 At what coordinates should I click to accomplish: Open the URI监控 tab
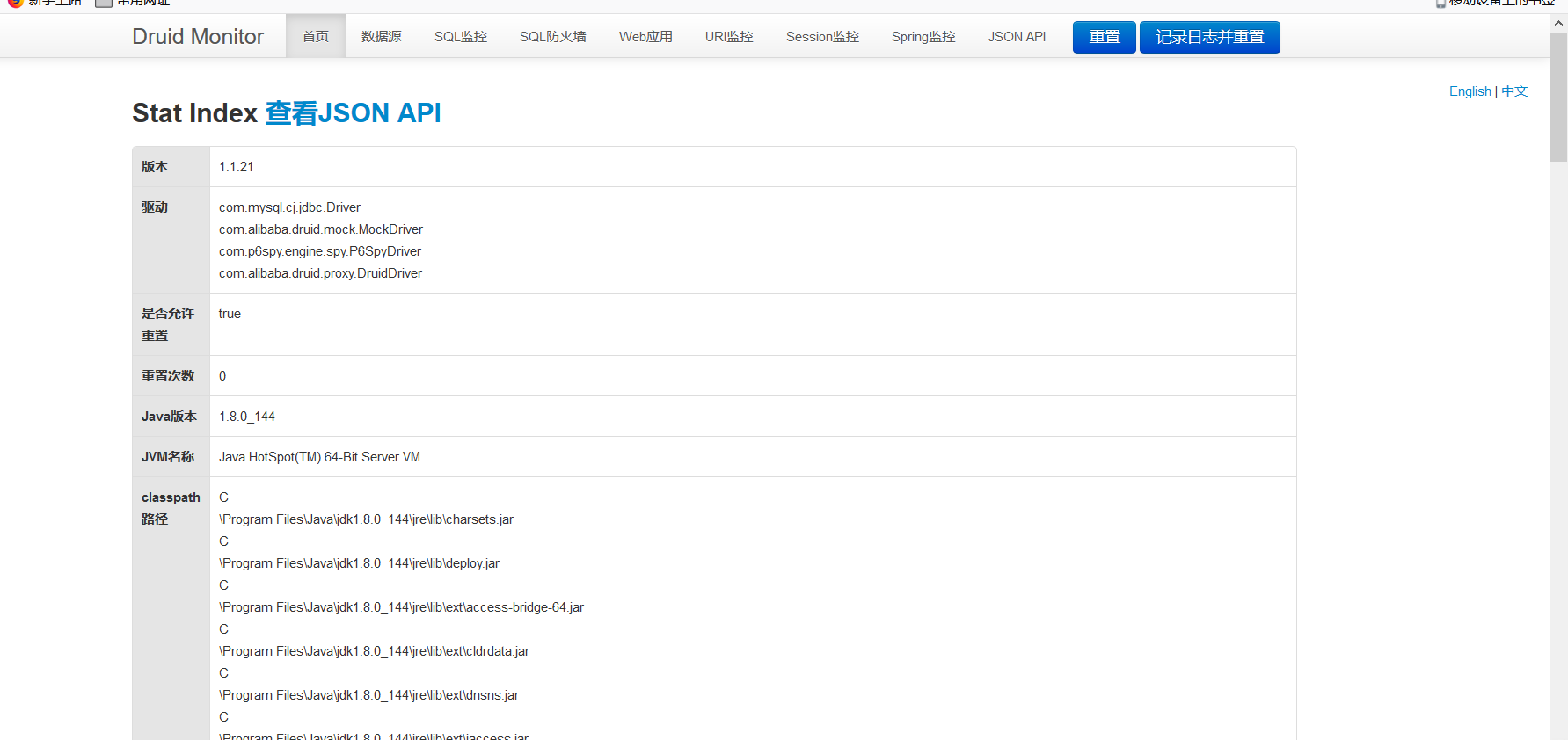pyautogui.click(x=729, y=36)
